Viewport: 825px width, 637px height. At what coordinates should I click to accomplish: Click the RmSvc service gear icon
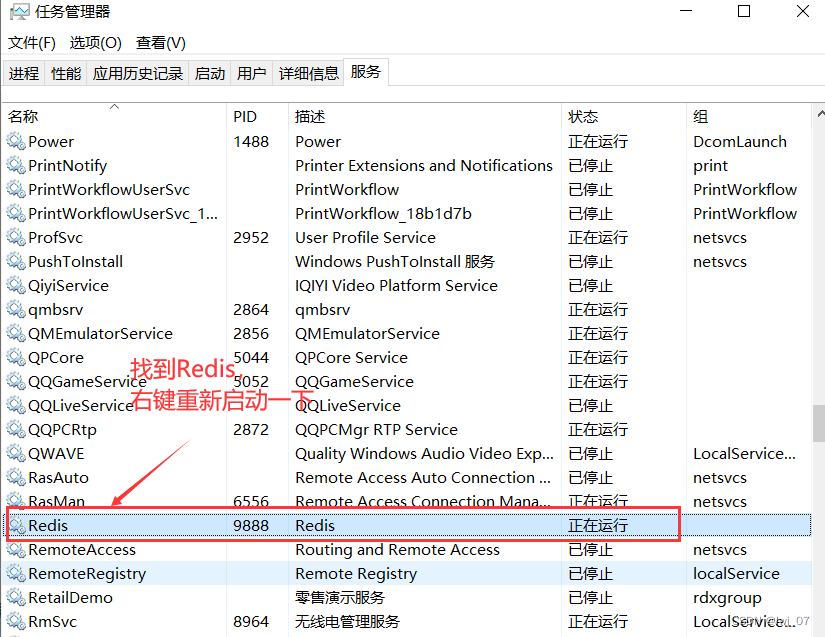(16, 622)
